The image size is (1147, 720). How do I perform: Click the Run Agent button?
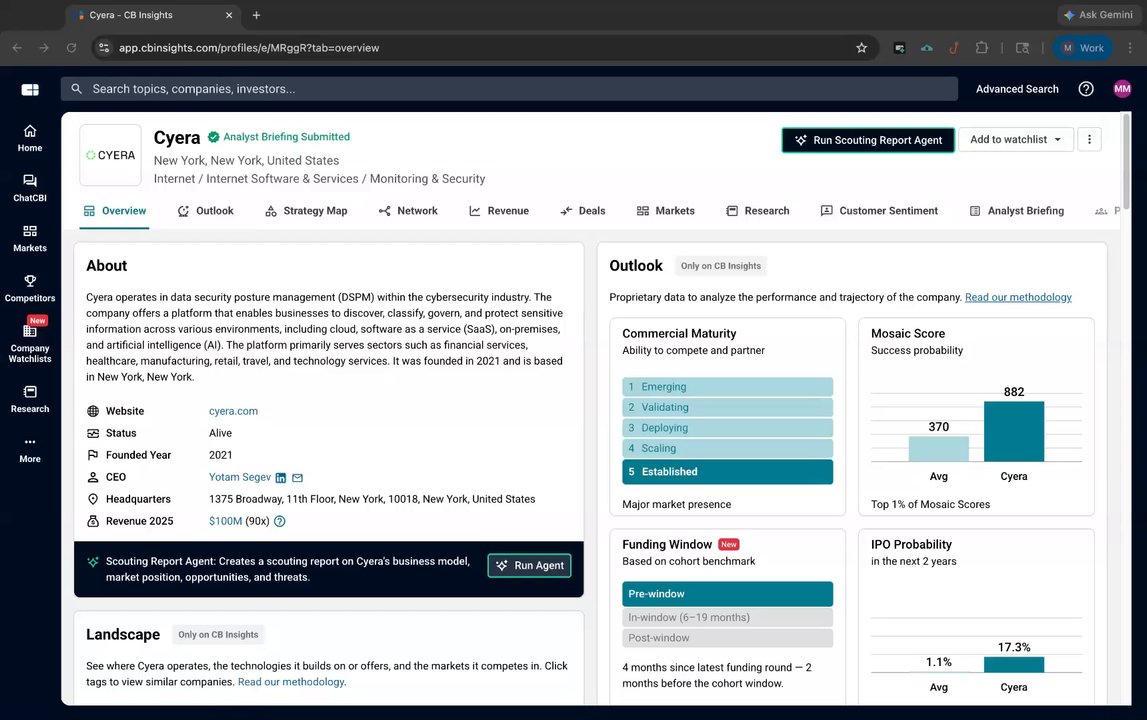click(530, 566)
